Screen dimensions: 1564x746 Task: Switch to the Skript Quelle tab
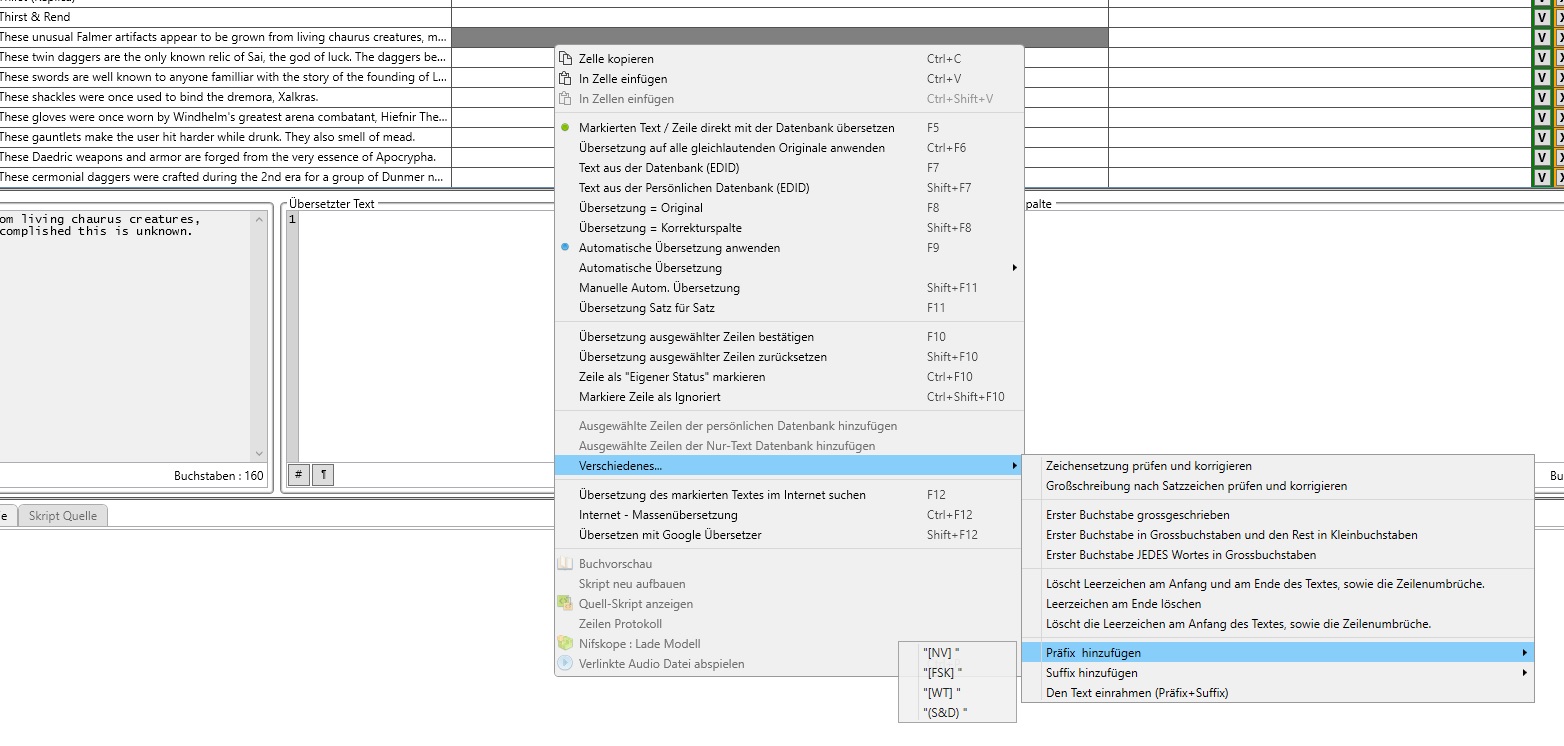63,516
